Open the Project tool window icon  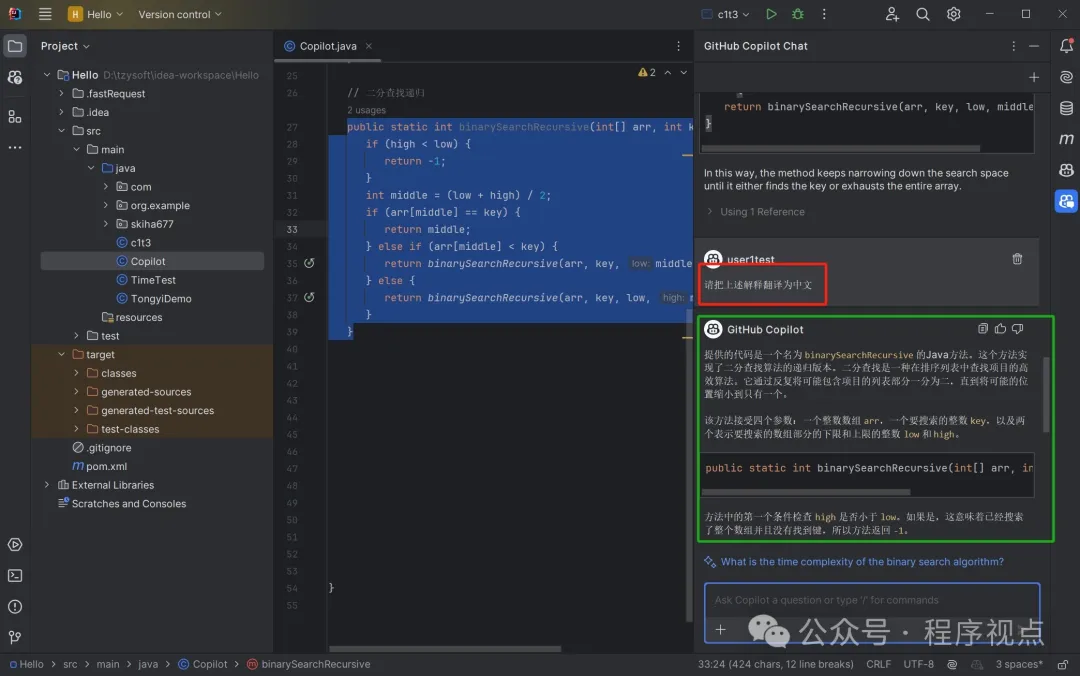point(14,46)
